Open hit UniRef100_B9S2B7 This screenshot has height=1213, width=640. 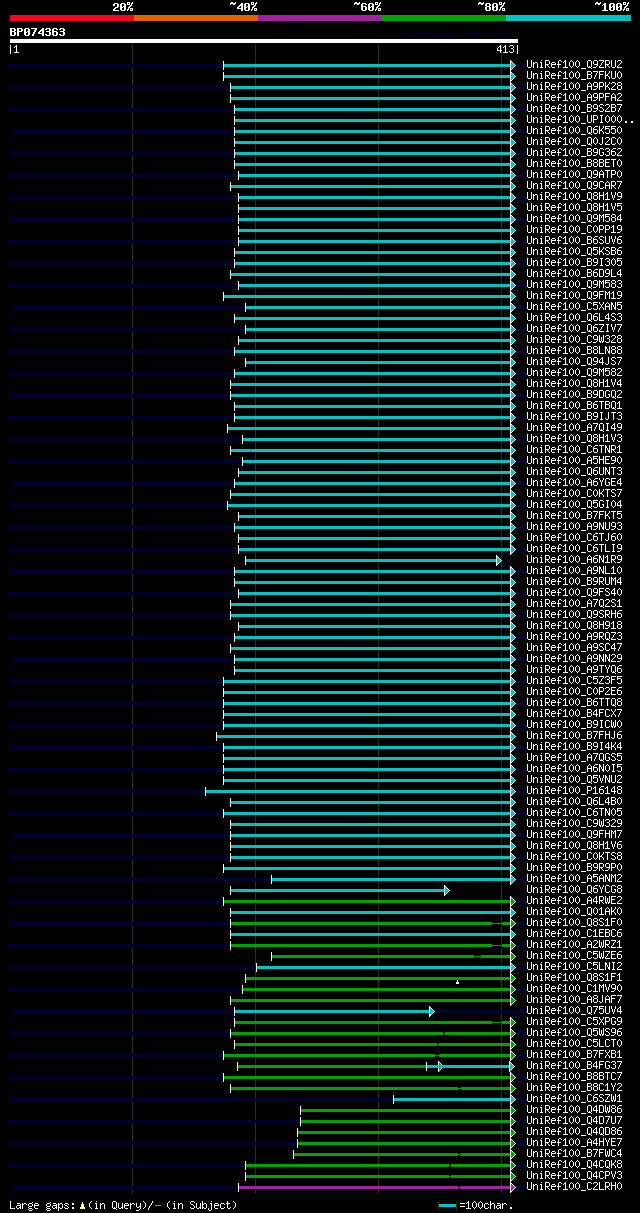tap(574, 108)
